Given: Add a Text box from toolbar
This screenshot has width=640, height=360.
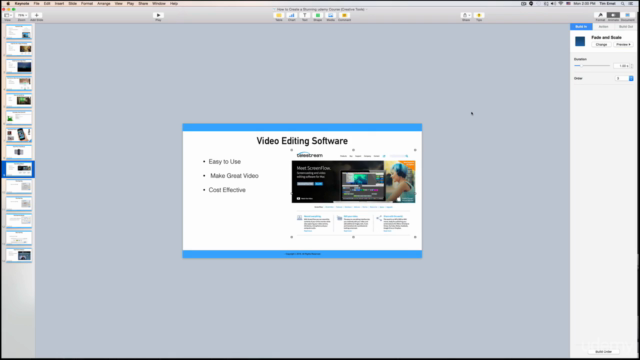Looking at the screenshot, I should pyautogui.click(x=304, y=15).
